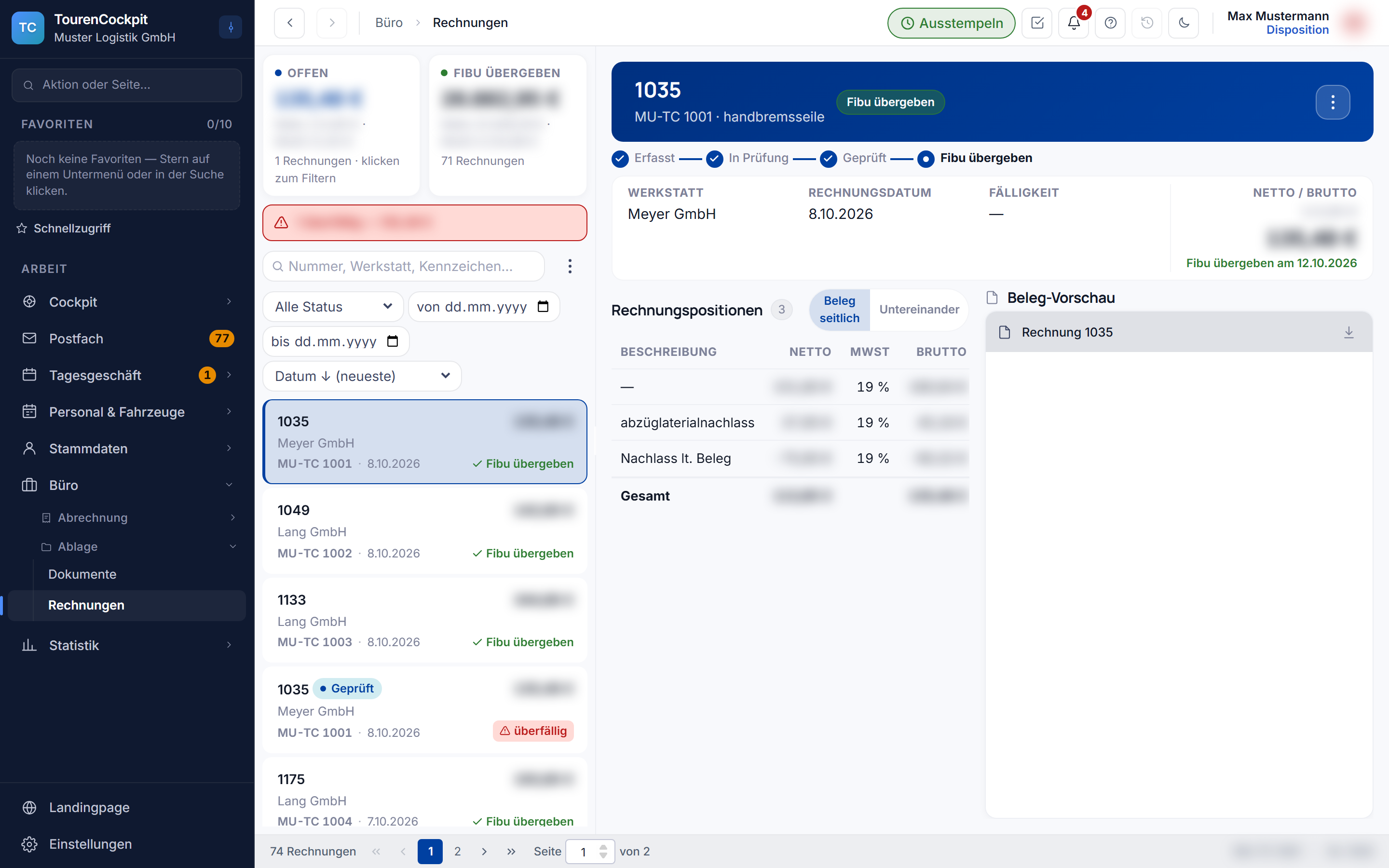Viewport: 1389px width, 868px height.
Task: Open the help question mark icon
Action: coord(1110,23)
